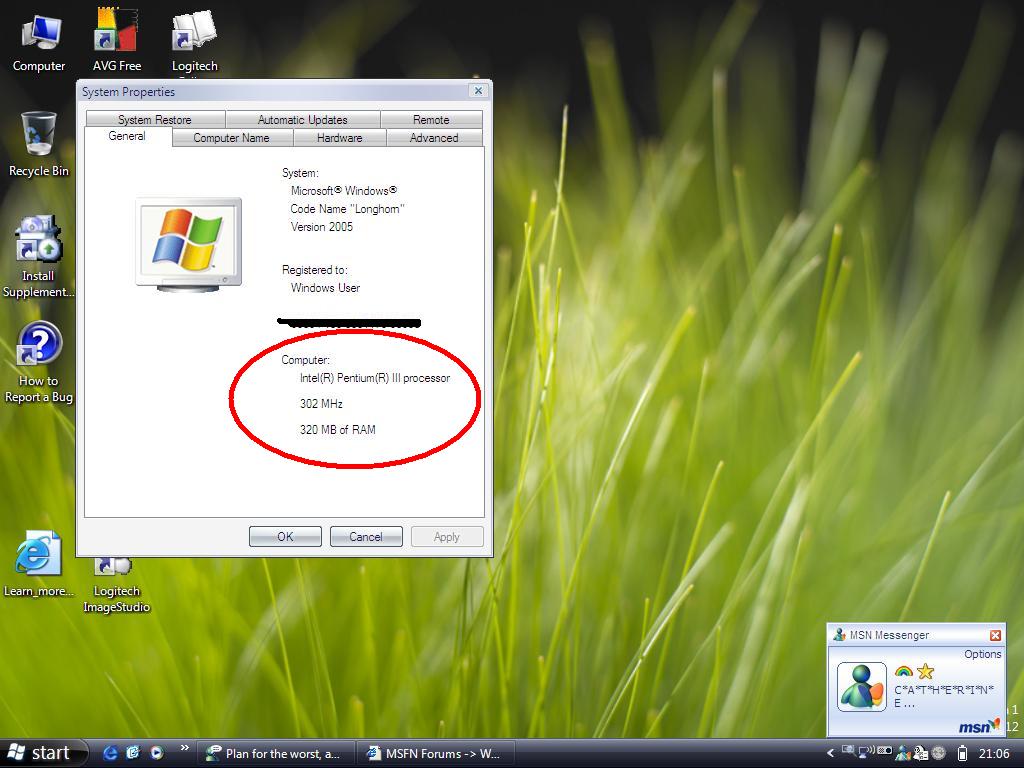The image size is (1024, 768).
Task: Launch Internet Explorer from quick launch
Action: (x=110, y=753)
